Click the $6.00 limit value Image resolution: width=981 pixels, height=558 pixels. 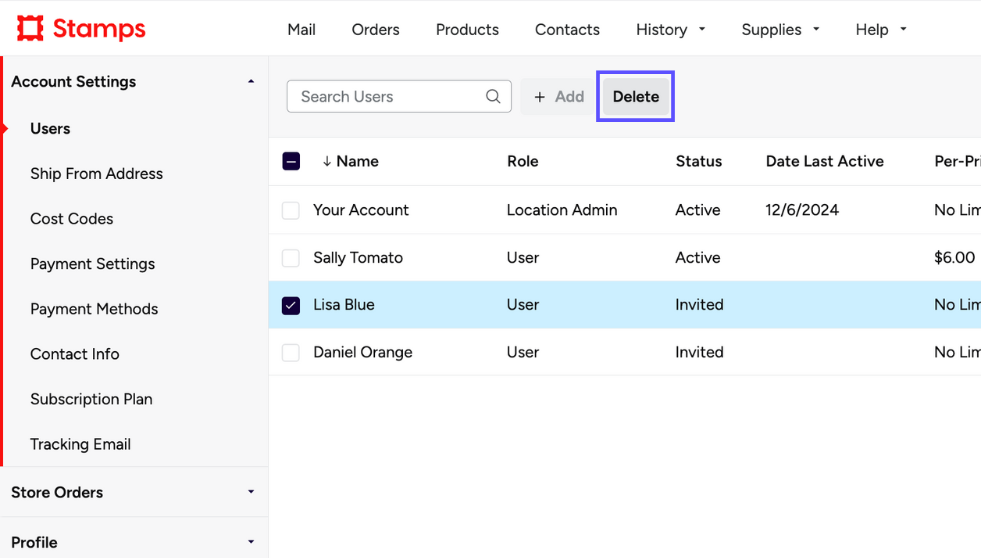(x=954, y=258)
